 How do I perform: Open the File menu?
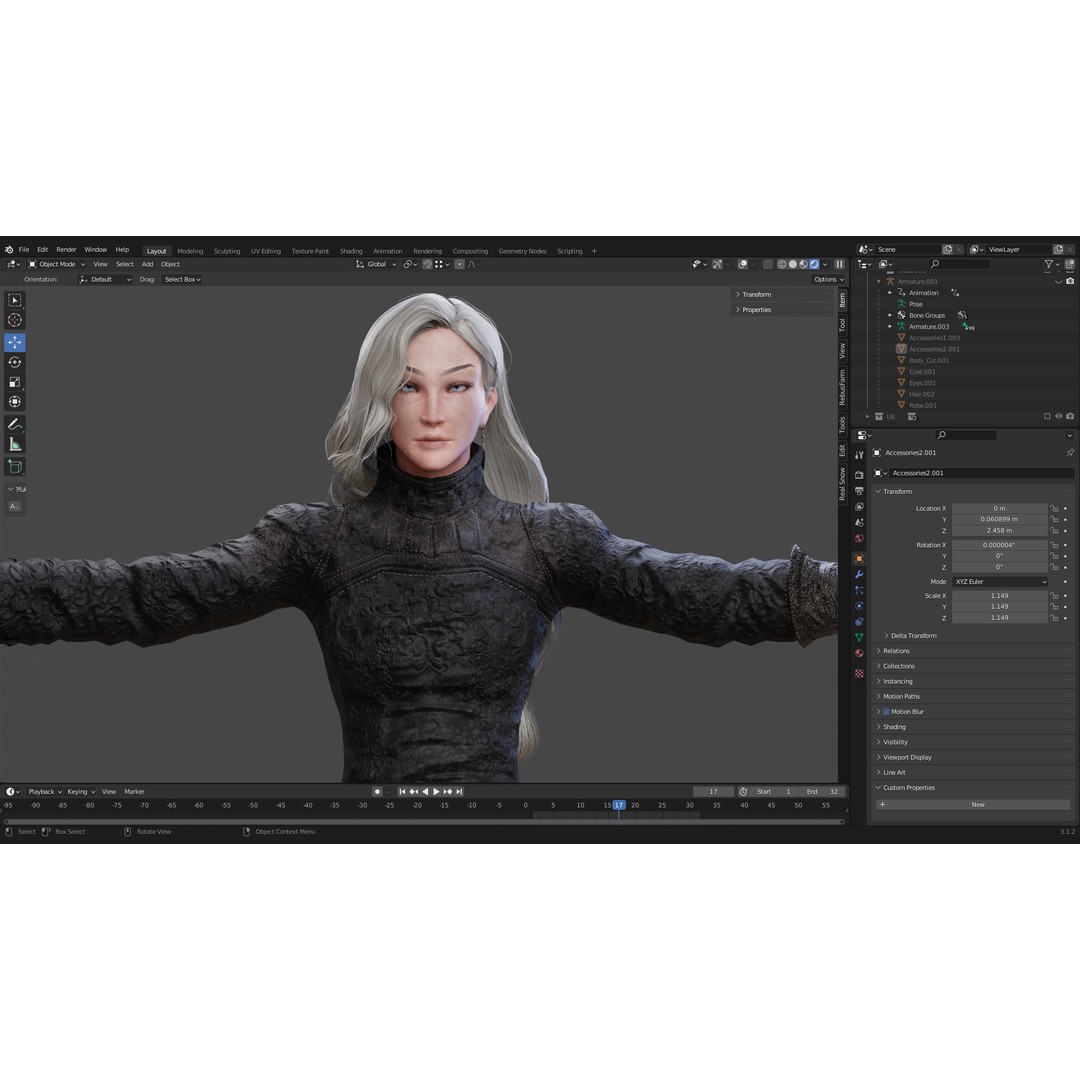coord(24,250)
